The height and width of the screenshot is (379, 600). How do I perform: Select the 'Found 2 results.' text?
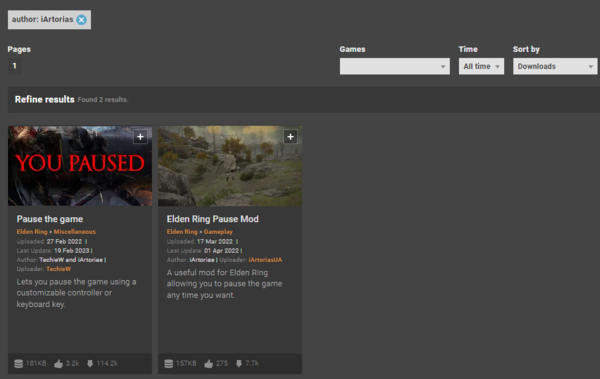tap(103, 100)
